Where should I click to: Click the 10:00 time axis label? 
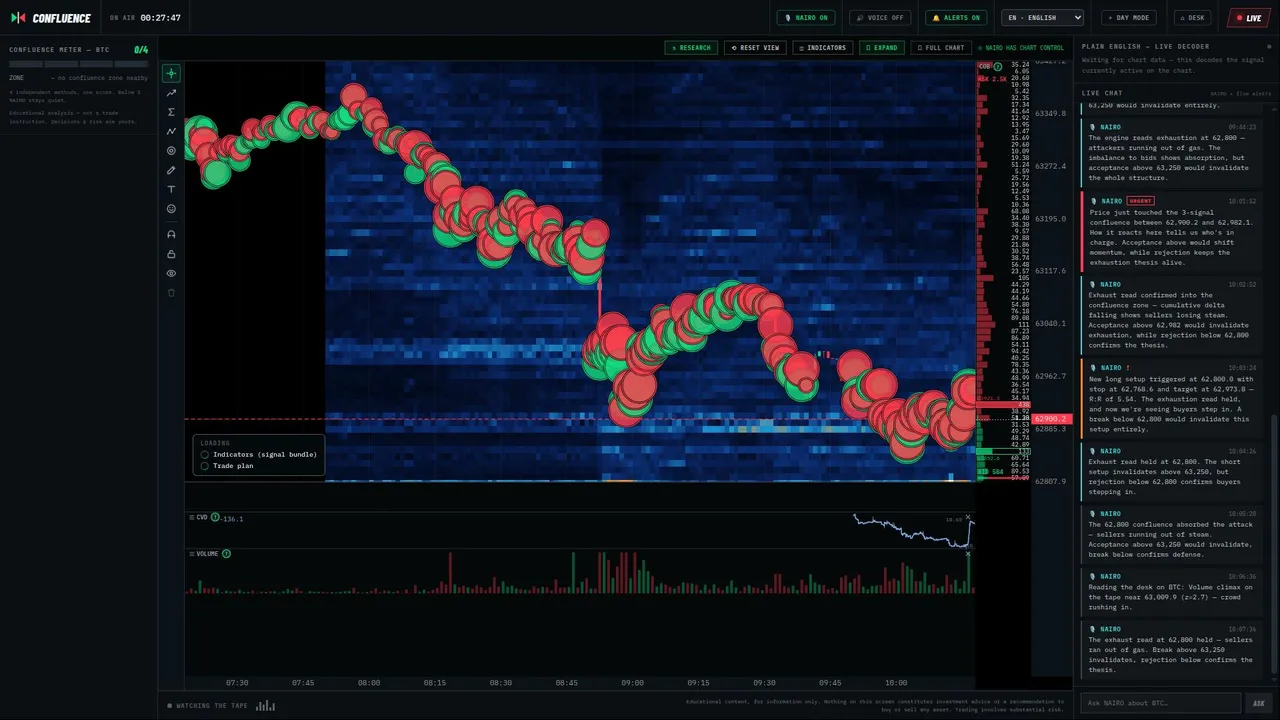(896, 683)
